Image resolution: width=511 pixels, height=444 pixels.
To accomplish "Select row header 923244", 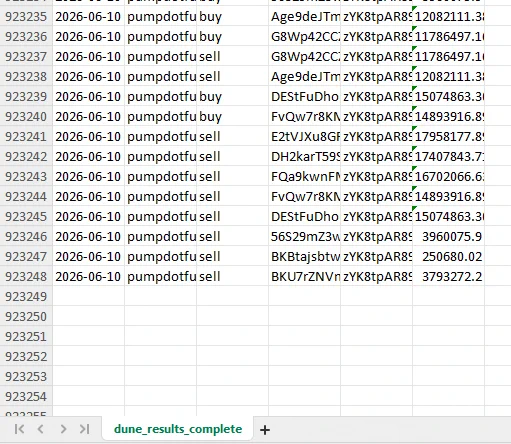I will [26, 196].
